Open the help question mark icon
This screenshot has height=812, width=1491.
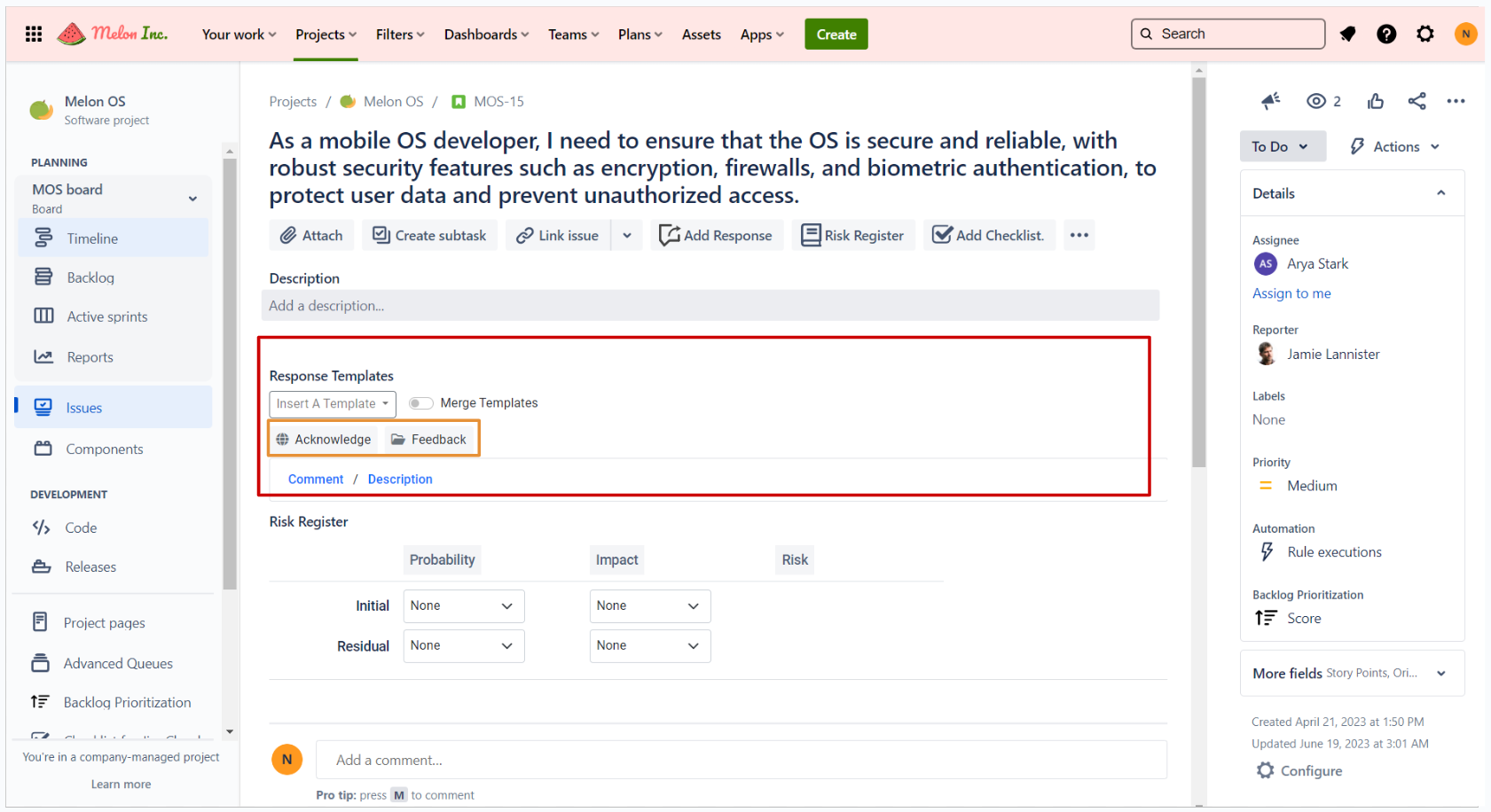click(1385, 35)
